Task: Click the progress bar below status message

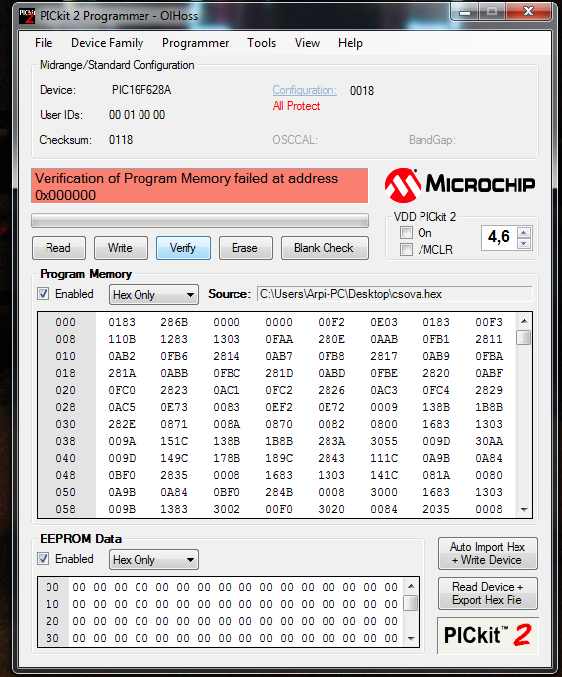Action: [x=200, y=220]
